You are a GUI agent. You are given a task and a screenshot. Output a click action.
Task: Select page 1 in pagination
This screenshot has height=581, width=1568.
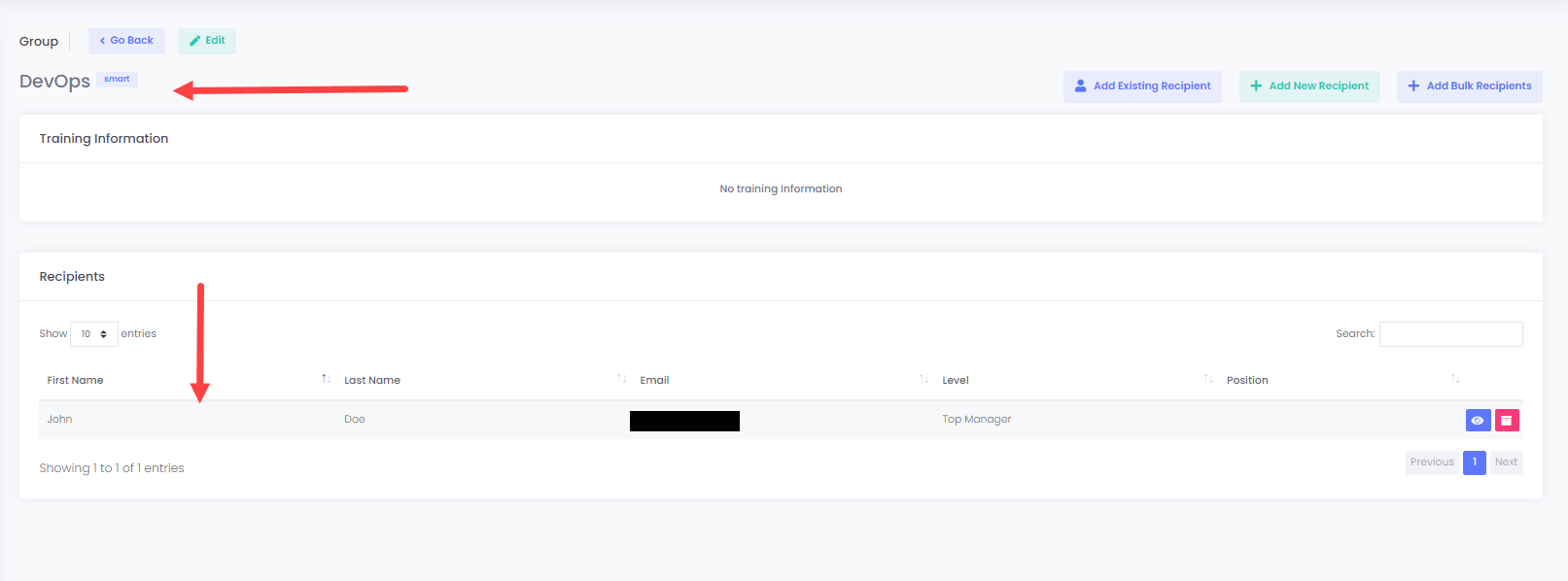[x=1474, y=462]
